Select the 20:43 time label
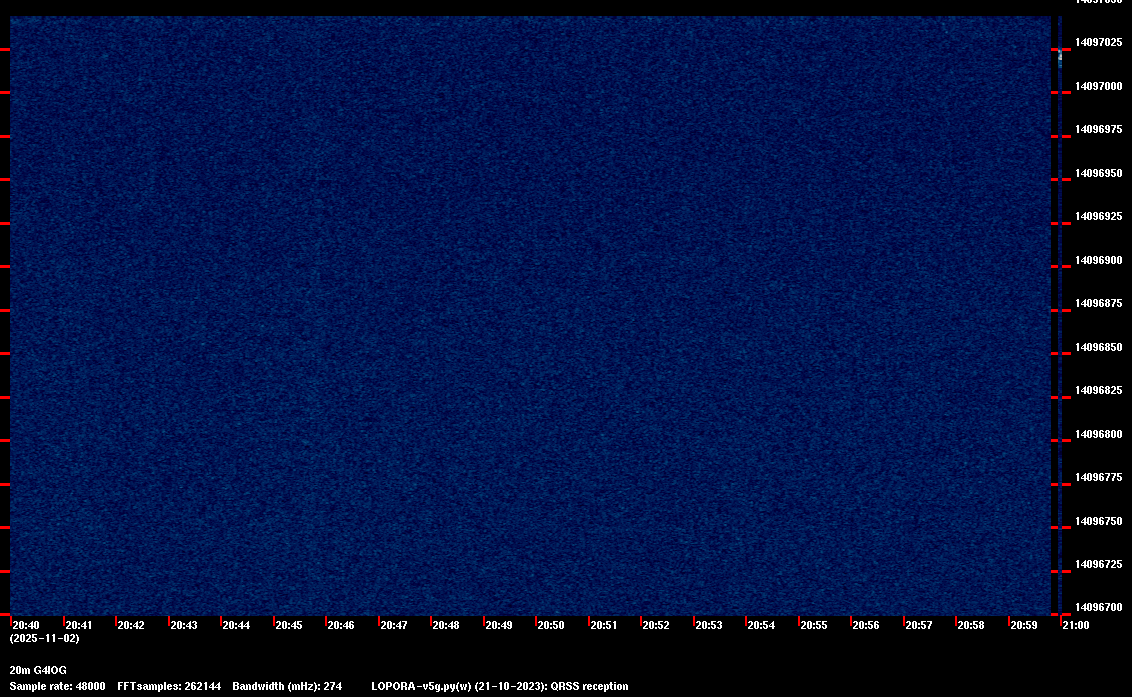The image size is (1132, 697). point(183,625)
